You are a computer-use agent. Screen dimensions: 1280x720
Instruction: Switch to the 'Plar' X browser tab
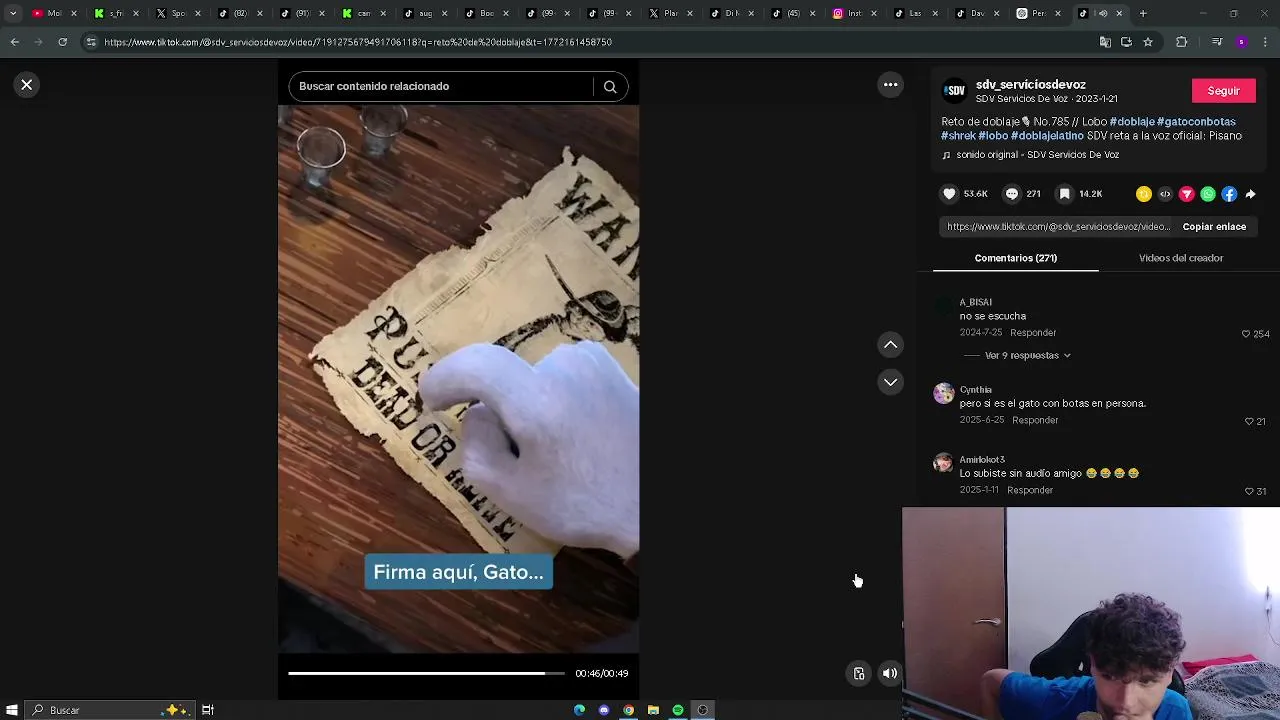coord(669,14)
